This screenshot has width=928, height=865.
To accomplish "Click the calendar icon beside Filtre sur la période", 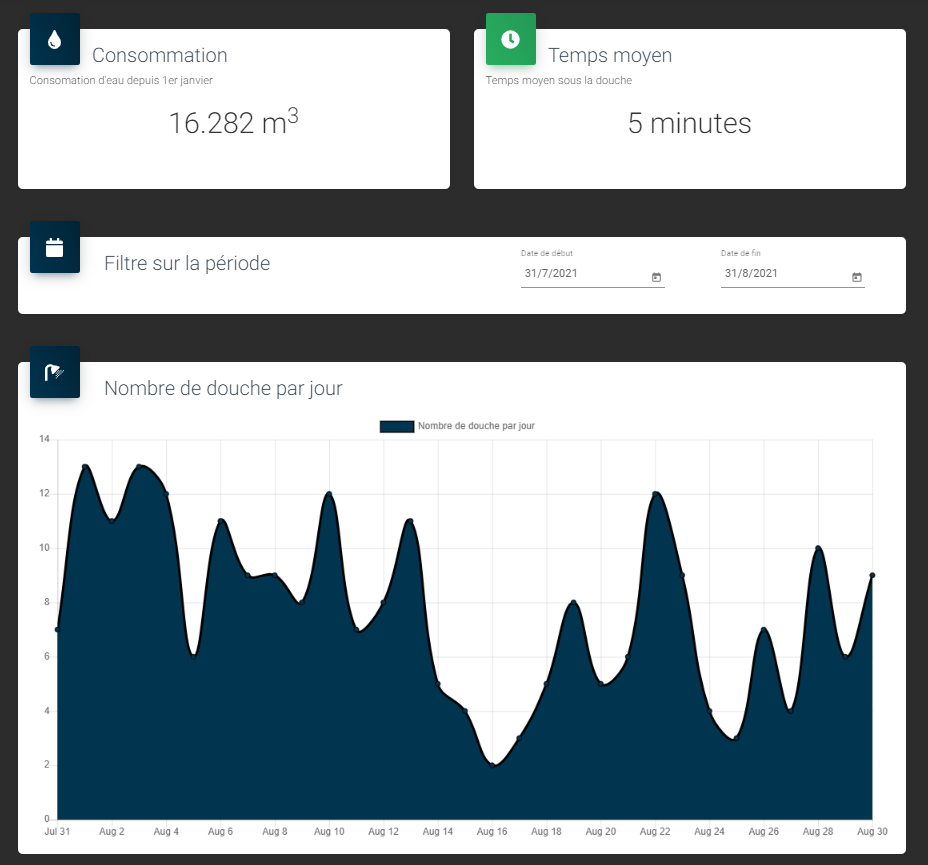I will pos(54,247).
